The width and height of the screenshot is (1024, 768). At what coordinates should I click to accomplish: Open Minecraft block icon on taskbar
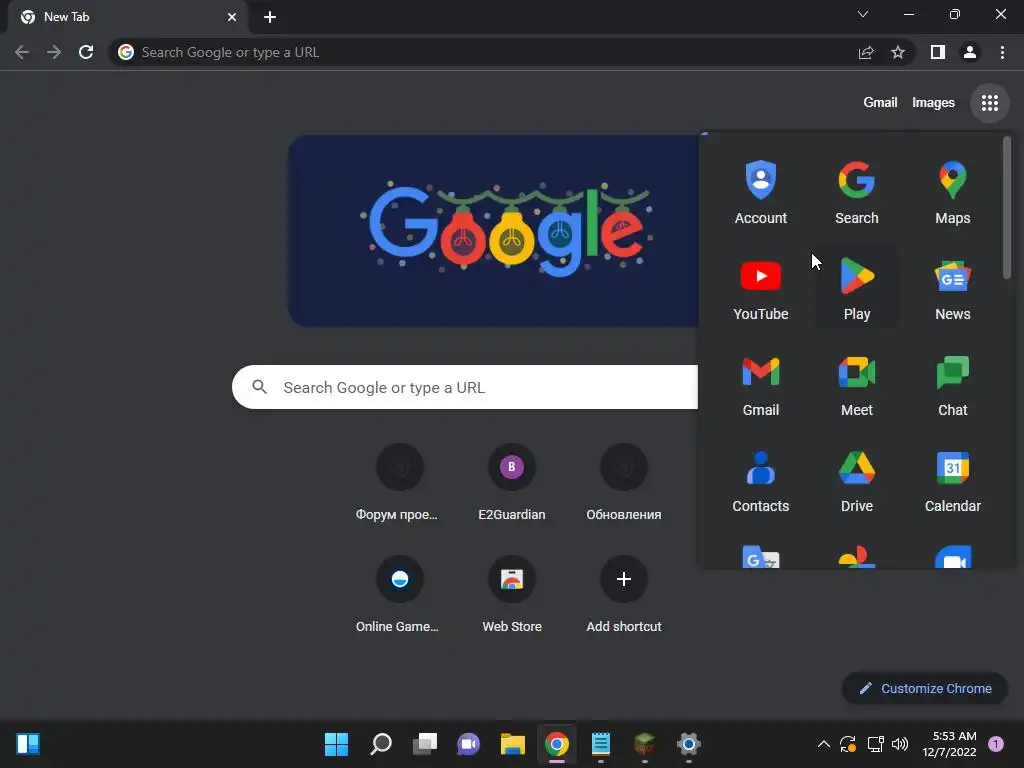[645, 744]
